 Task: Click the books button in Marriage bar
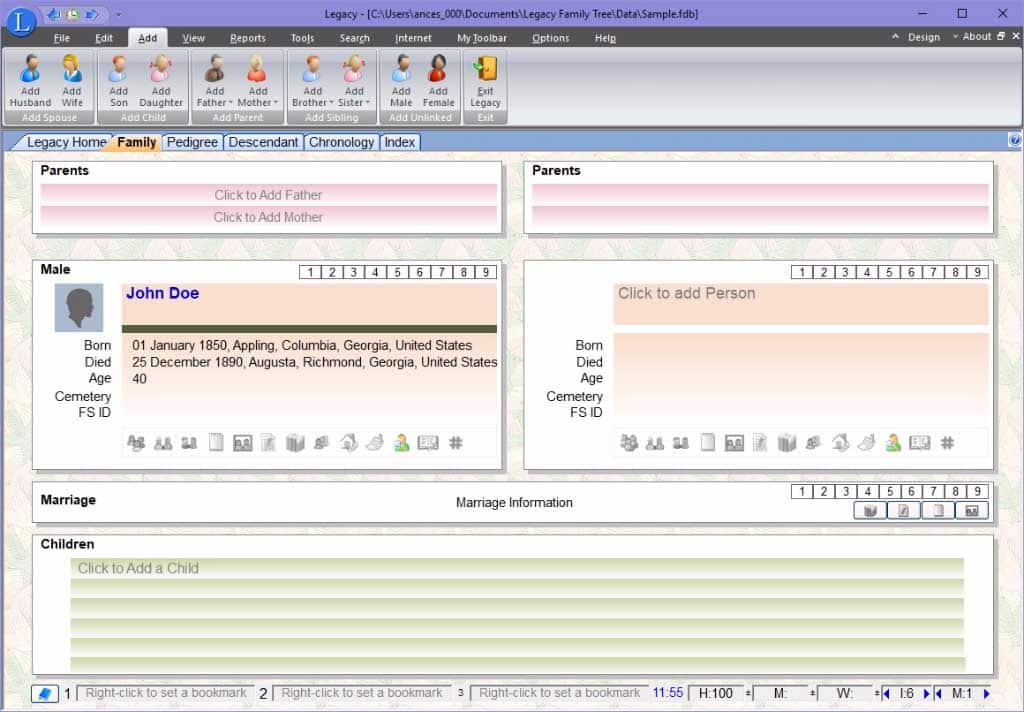(870, 511)
